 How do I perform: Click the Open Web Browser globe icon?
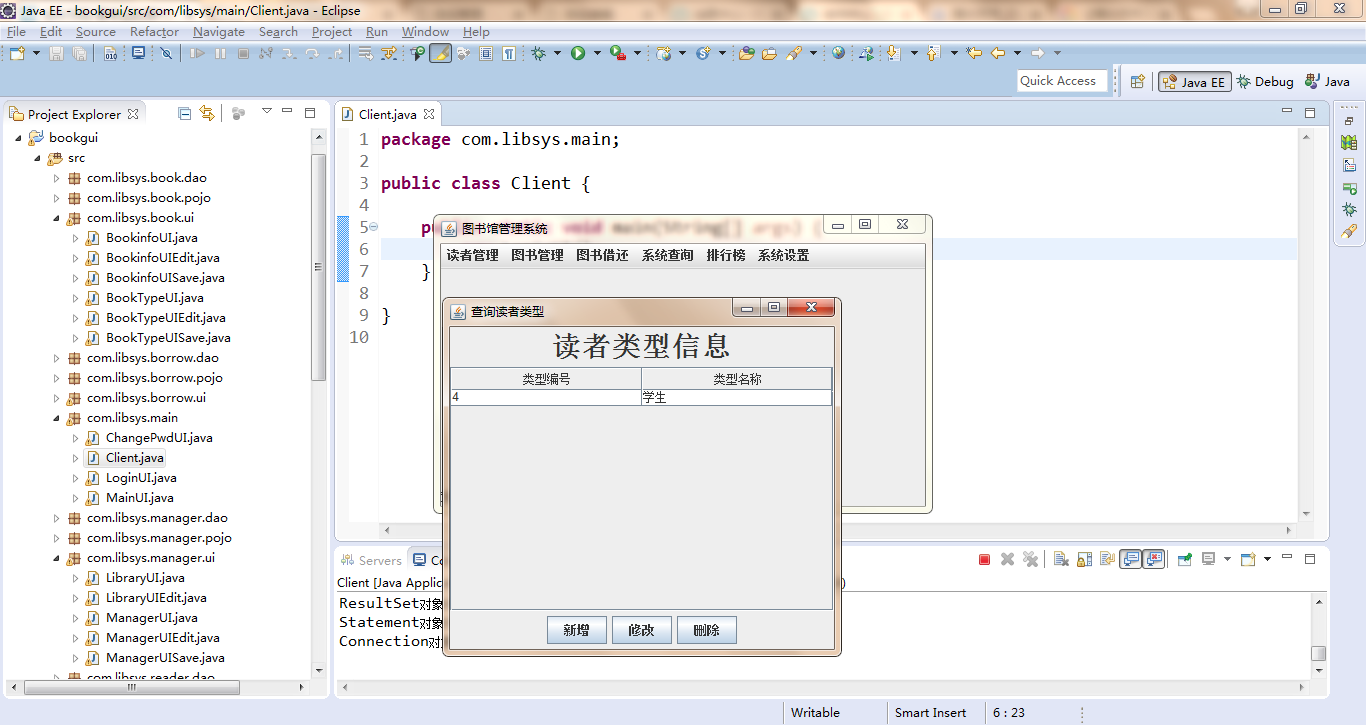point(838,53)
